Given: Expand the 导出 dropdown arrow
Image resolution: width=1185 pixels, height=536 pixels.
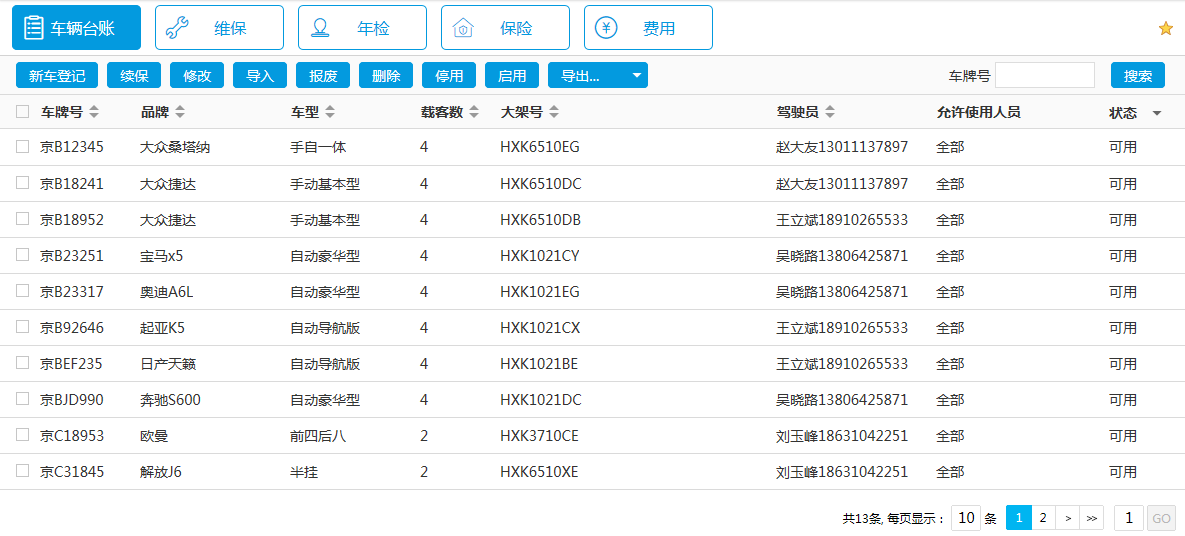Looking at the screenshot, I should pos(636,76).
